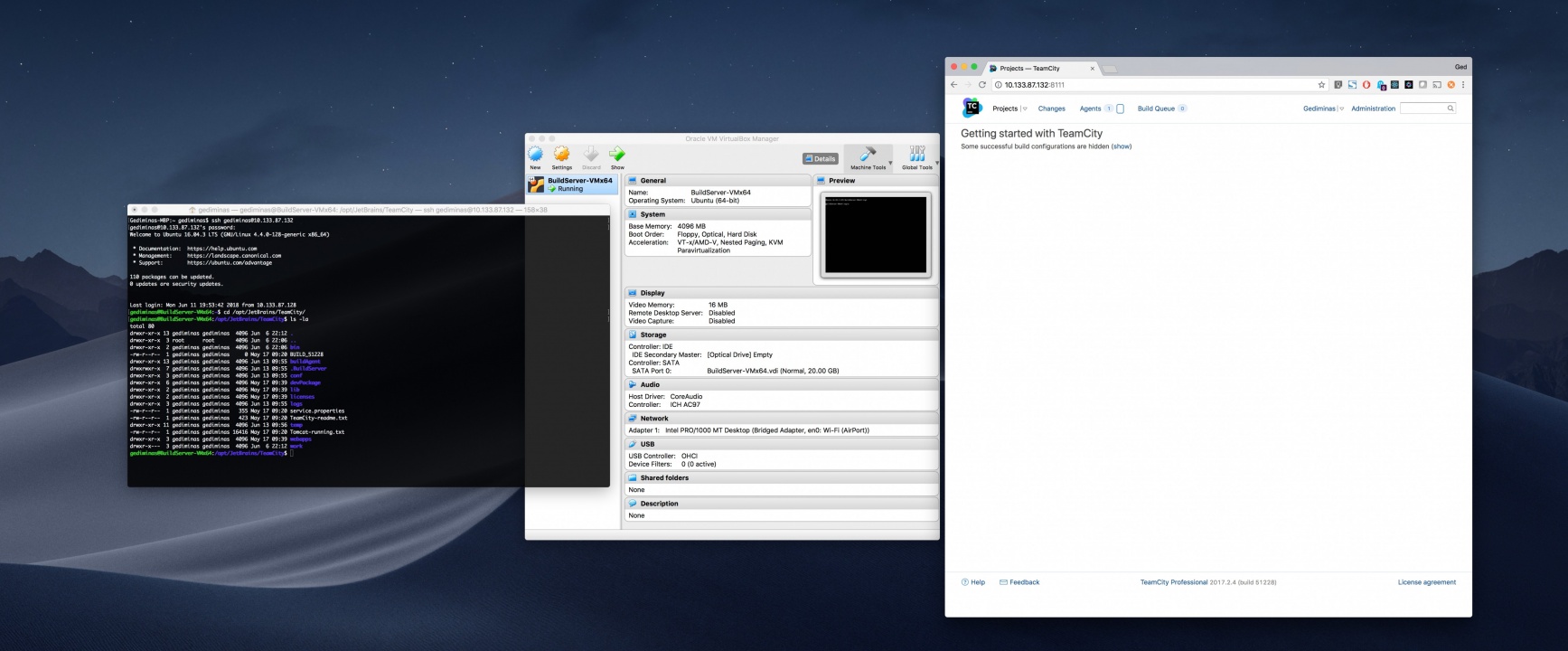Open Chrome three-dot menu
Viewport: 1568px width, 651px height.
[x=1463, y=85]
